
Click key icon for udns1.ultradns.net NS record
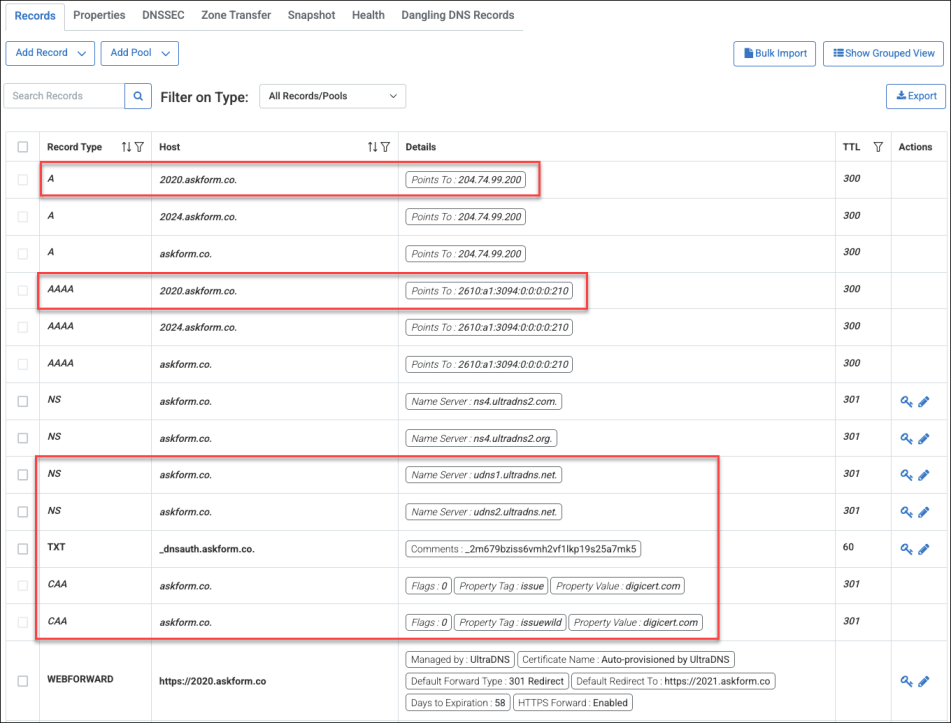point(906,475)
